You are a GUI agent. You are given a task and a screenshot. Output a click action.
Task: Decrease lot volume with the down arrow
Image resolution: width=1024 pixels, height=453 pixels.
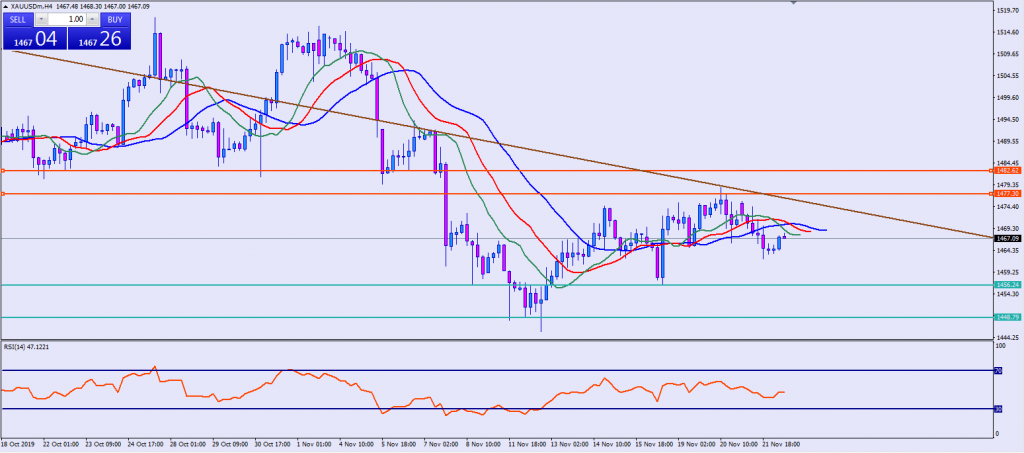[42, 19]
